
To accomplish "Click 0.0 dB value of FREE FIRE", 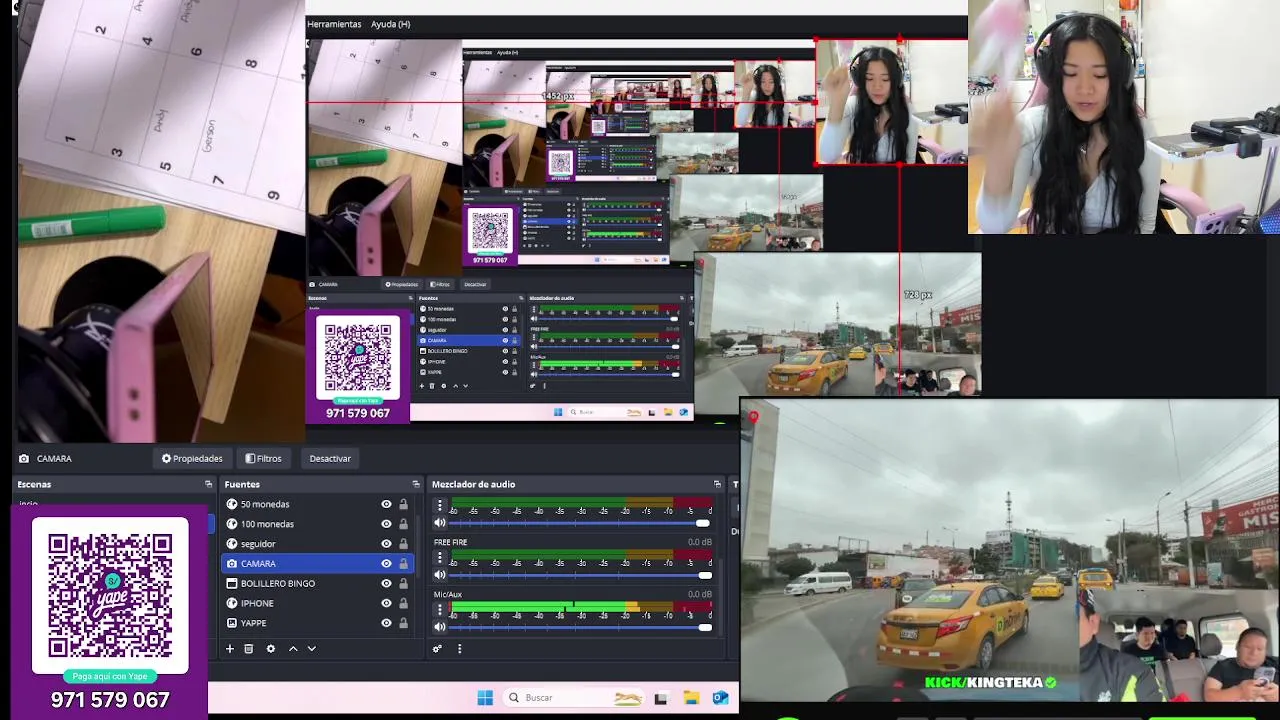I will (699, 542).
